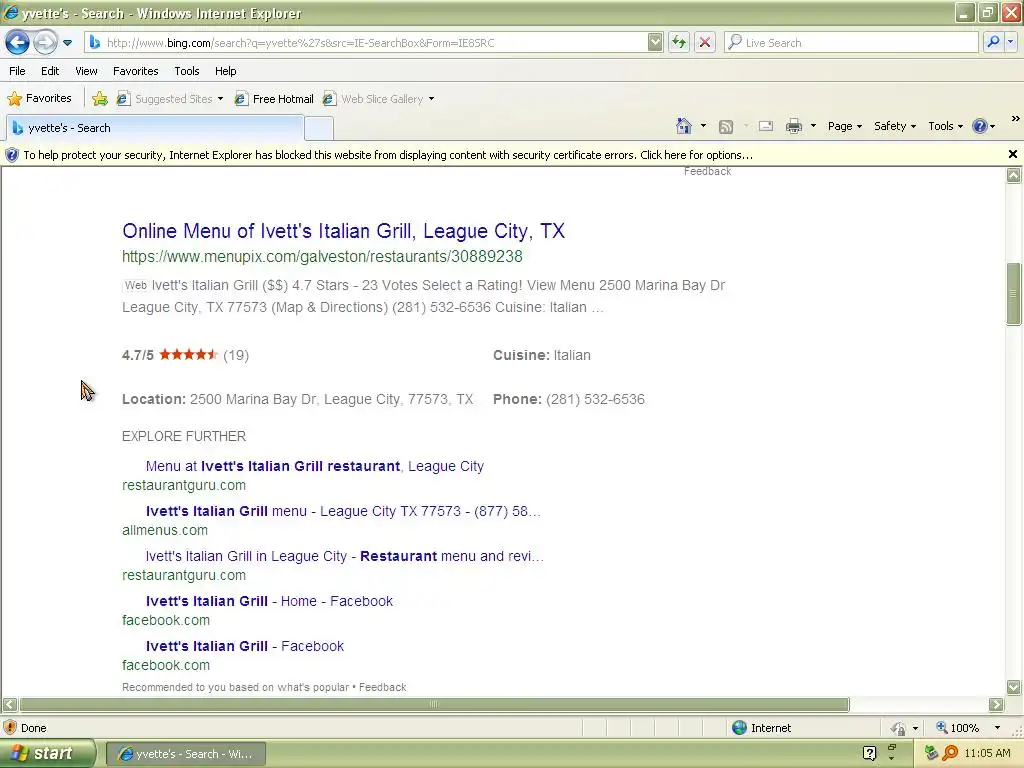Expand the Home button dropdown arrow
This screenshot has width=1024, height=768.
[x=703, y=126]
